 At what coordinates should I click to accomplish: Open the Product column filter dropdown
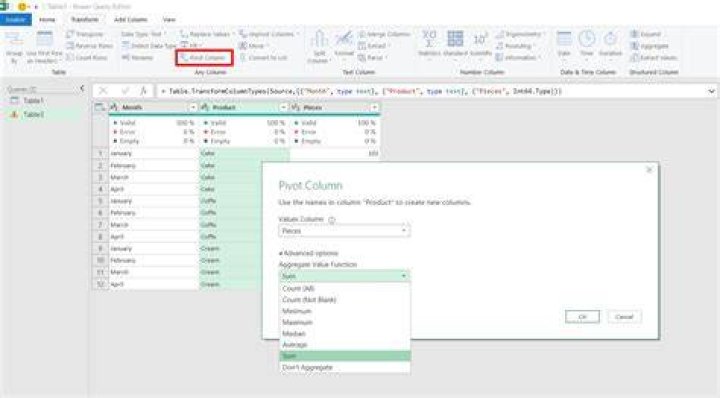(x=283, y=107)
